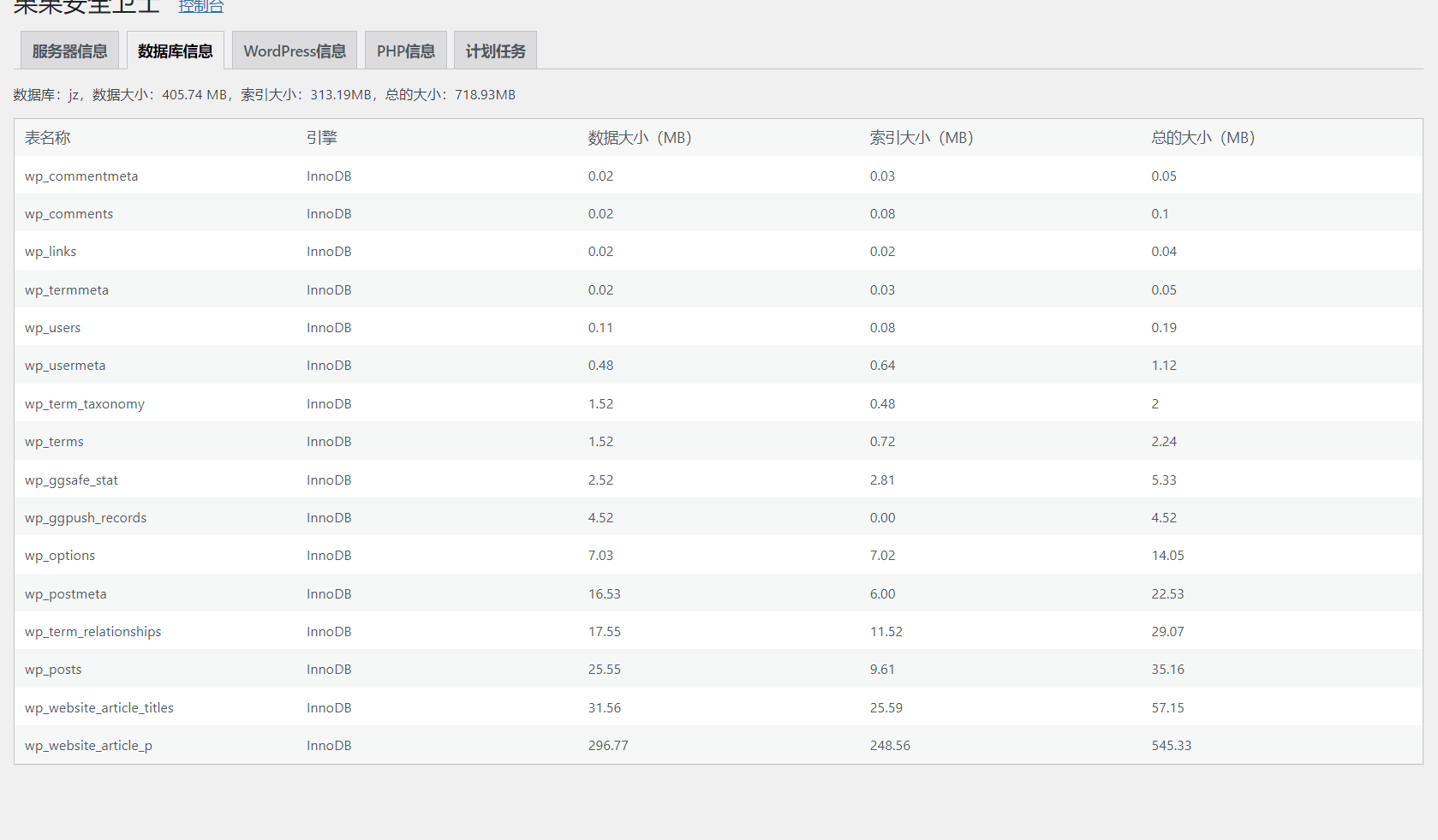
Task: Select the wp_links table name
Action: tap(51, 252)
